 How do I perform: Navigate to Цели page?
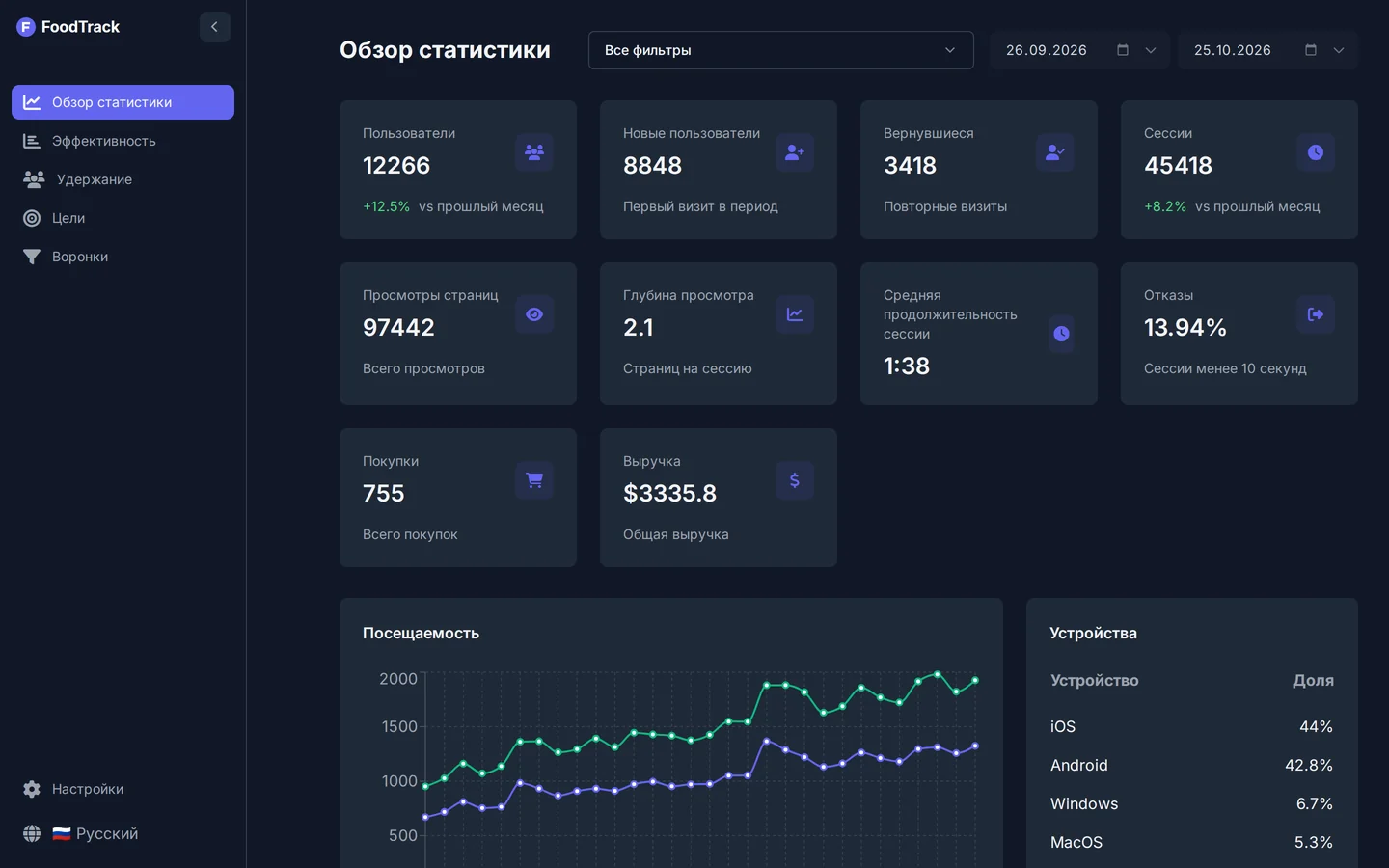[x=123, y=218]
